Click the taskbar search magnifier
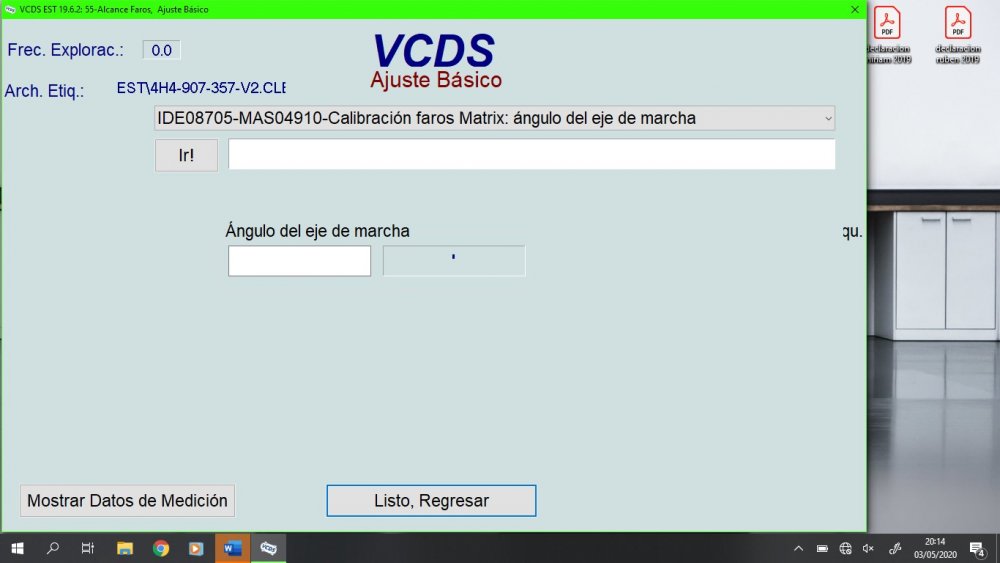The width and height of the screenshot is (1000, 563). tap(53, 548)
